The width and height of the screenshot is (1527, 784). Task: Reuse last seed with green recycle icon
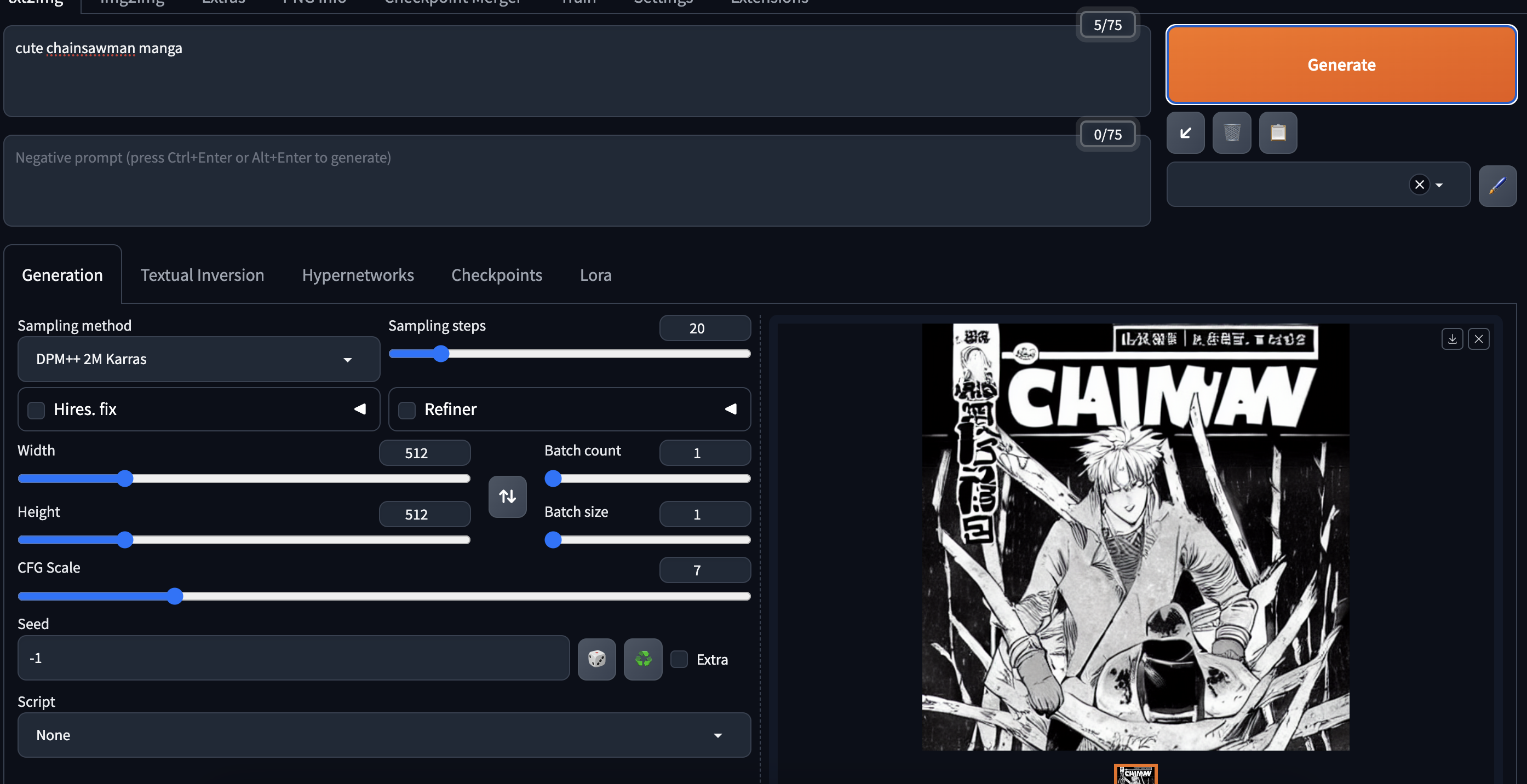pos(642,659)
